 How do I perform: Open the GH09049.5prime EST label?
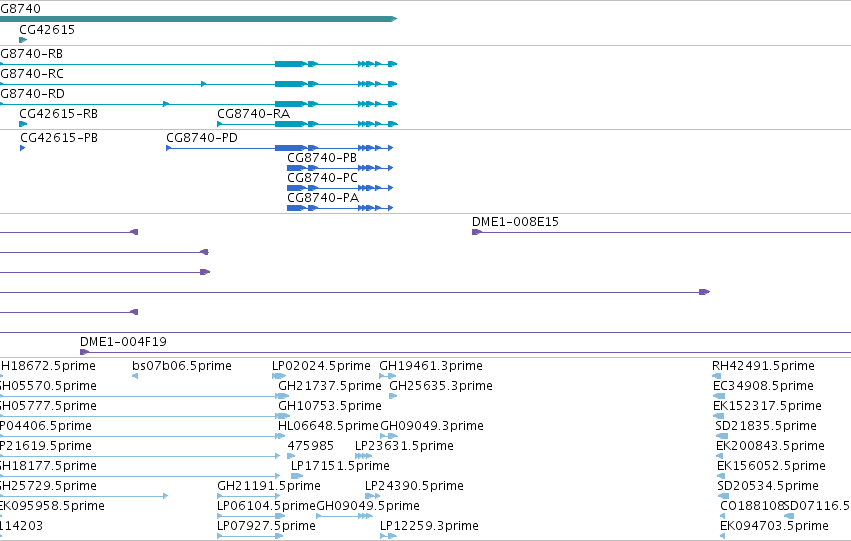point(368,506)
